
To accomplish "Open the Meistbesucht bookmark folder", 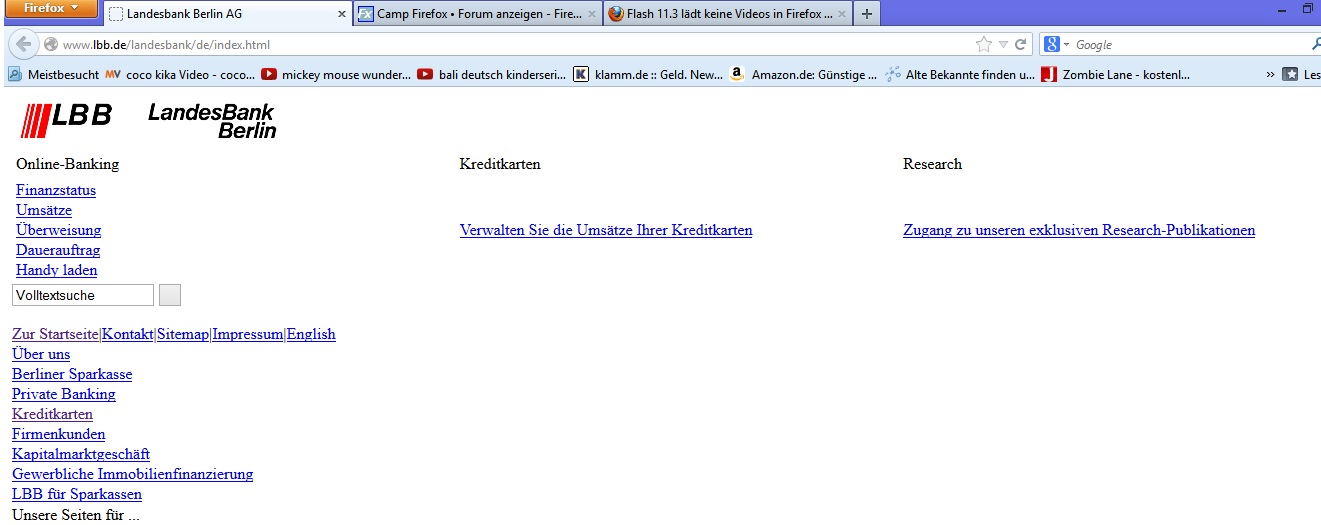I will pos(54,74).
